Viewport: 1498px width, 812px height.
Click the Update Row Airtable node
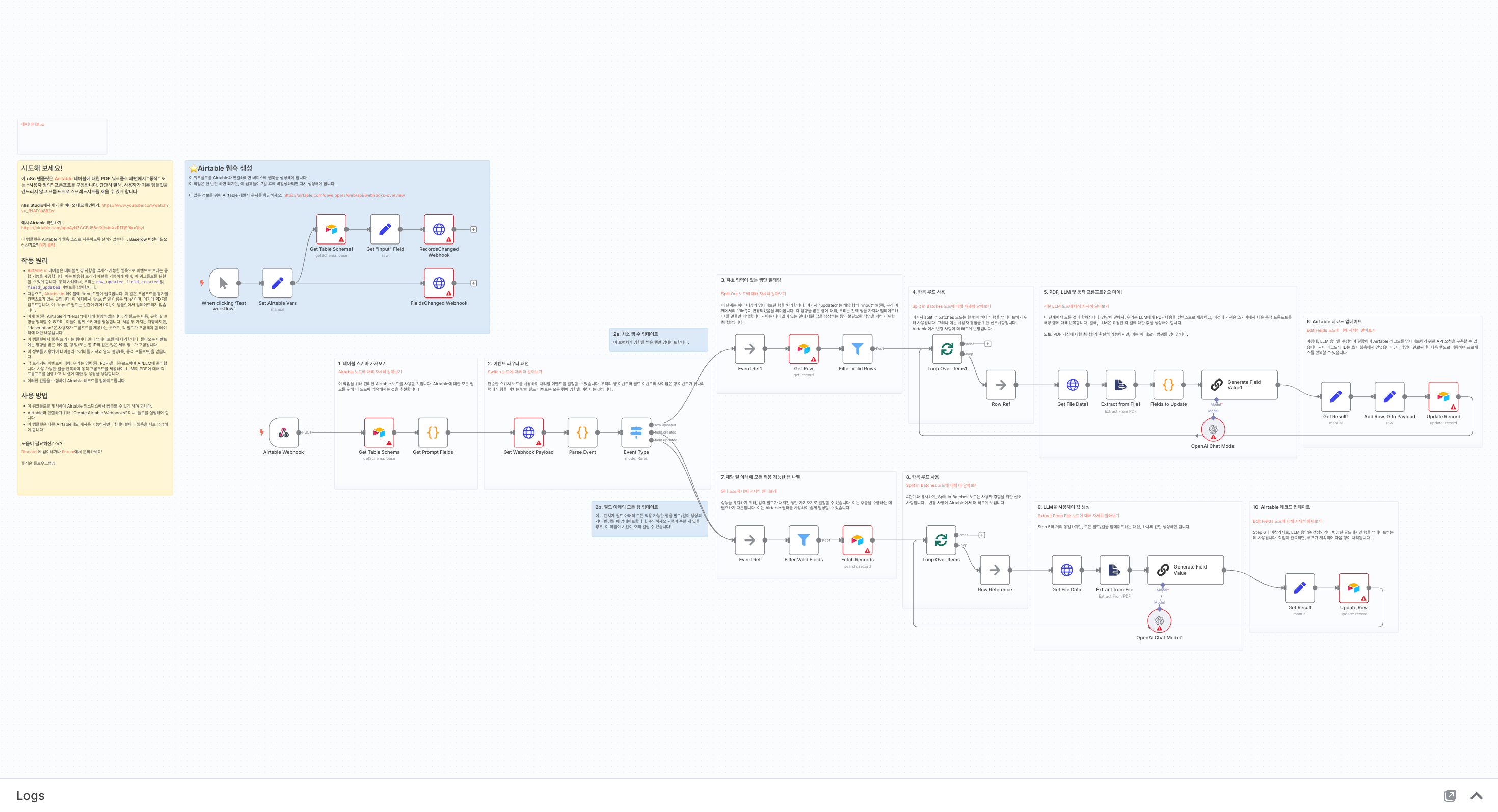coord(1354,588)
